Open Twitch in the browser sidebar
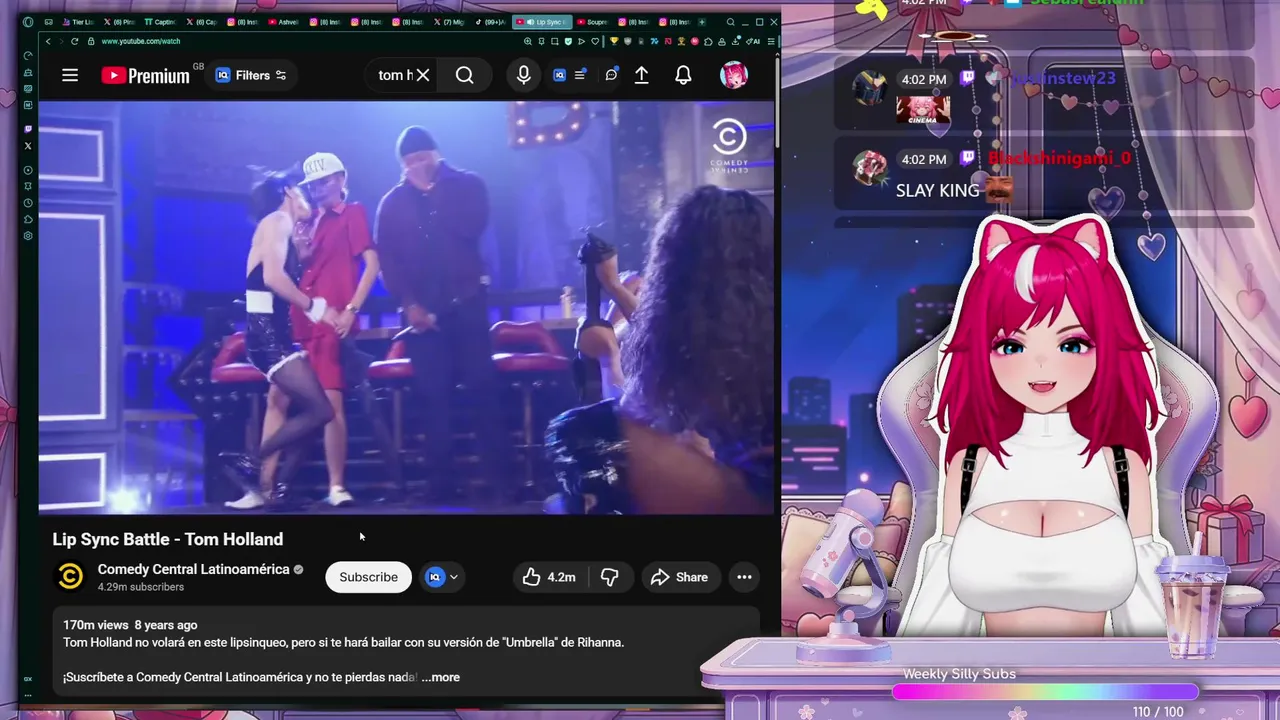Screen dimensions: 1280x720 (x=28, y=129)
